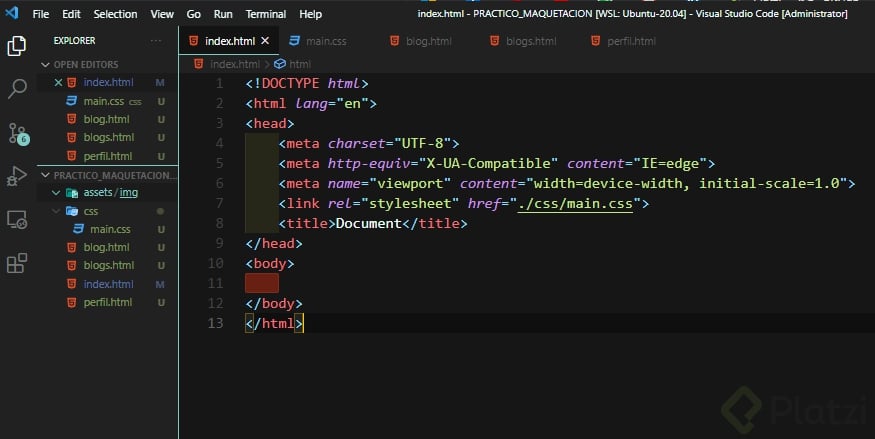Viewport: 875px width, 439px height.
Task: Open index.html in project folder tree
Action: tap(108, 284)
